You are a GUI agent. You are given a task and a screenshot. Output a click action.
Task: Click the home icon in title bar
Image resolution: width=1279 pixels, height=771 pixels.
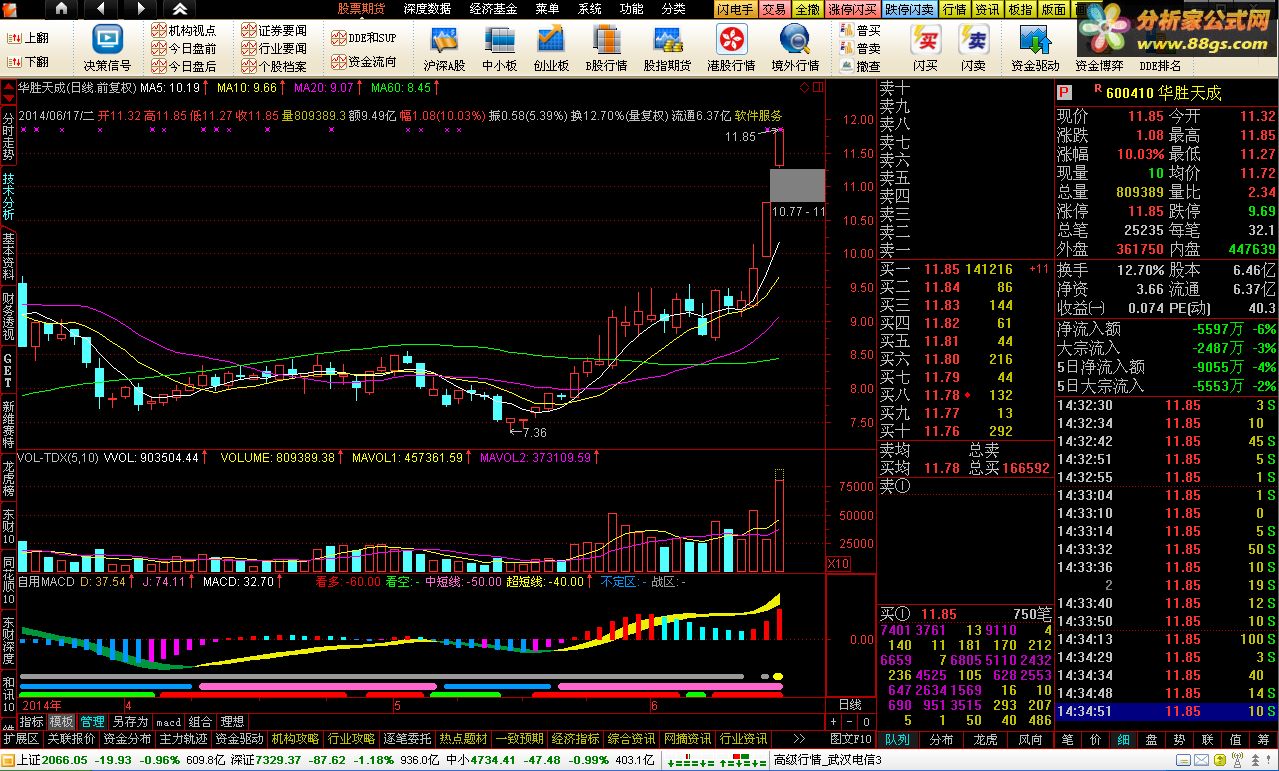click(x=61, y=9)
